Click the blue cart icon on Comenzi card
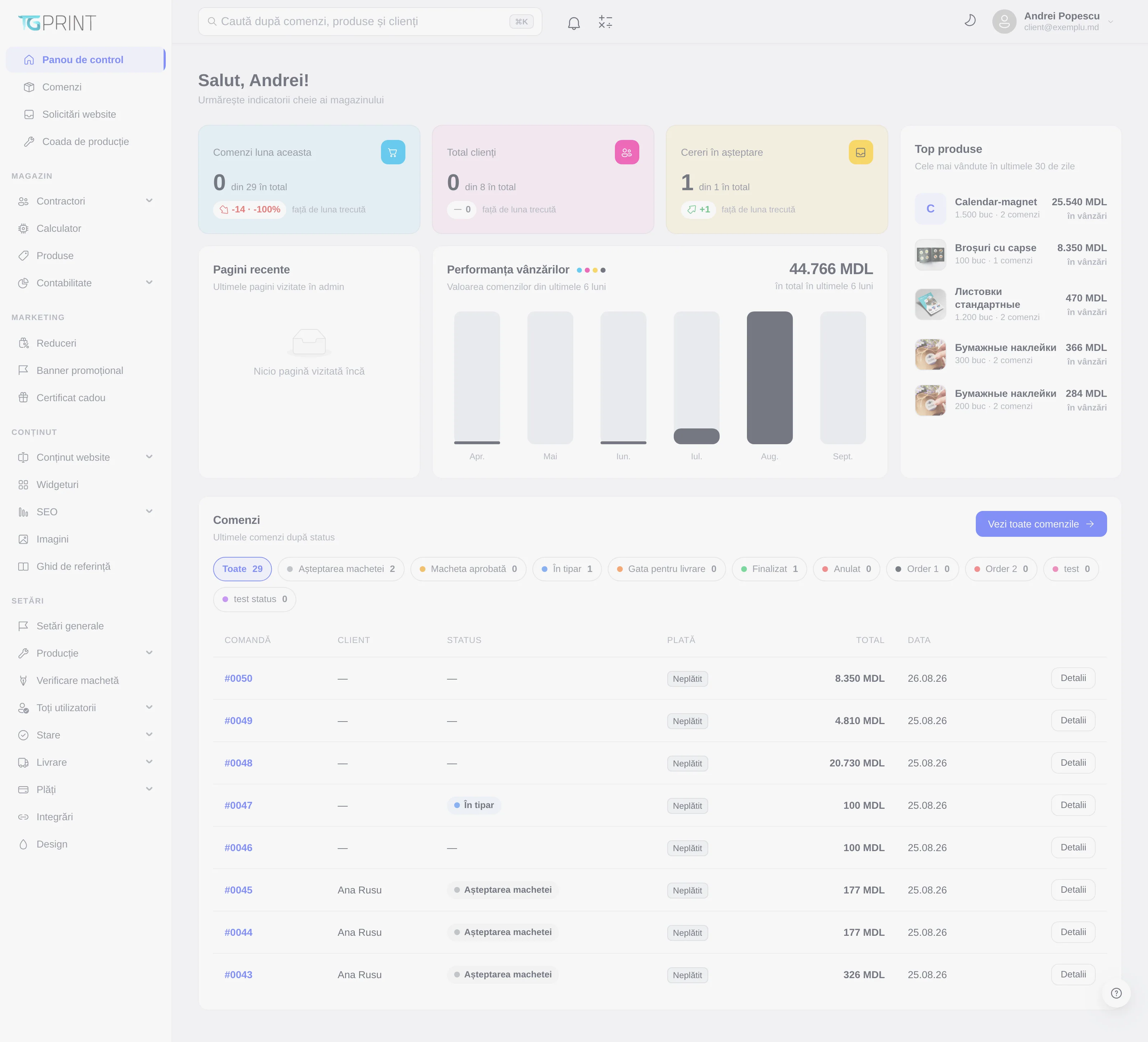Viewport: 1148px width, 1042px height. (x=392, y=152)
